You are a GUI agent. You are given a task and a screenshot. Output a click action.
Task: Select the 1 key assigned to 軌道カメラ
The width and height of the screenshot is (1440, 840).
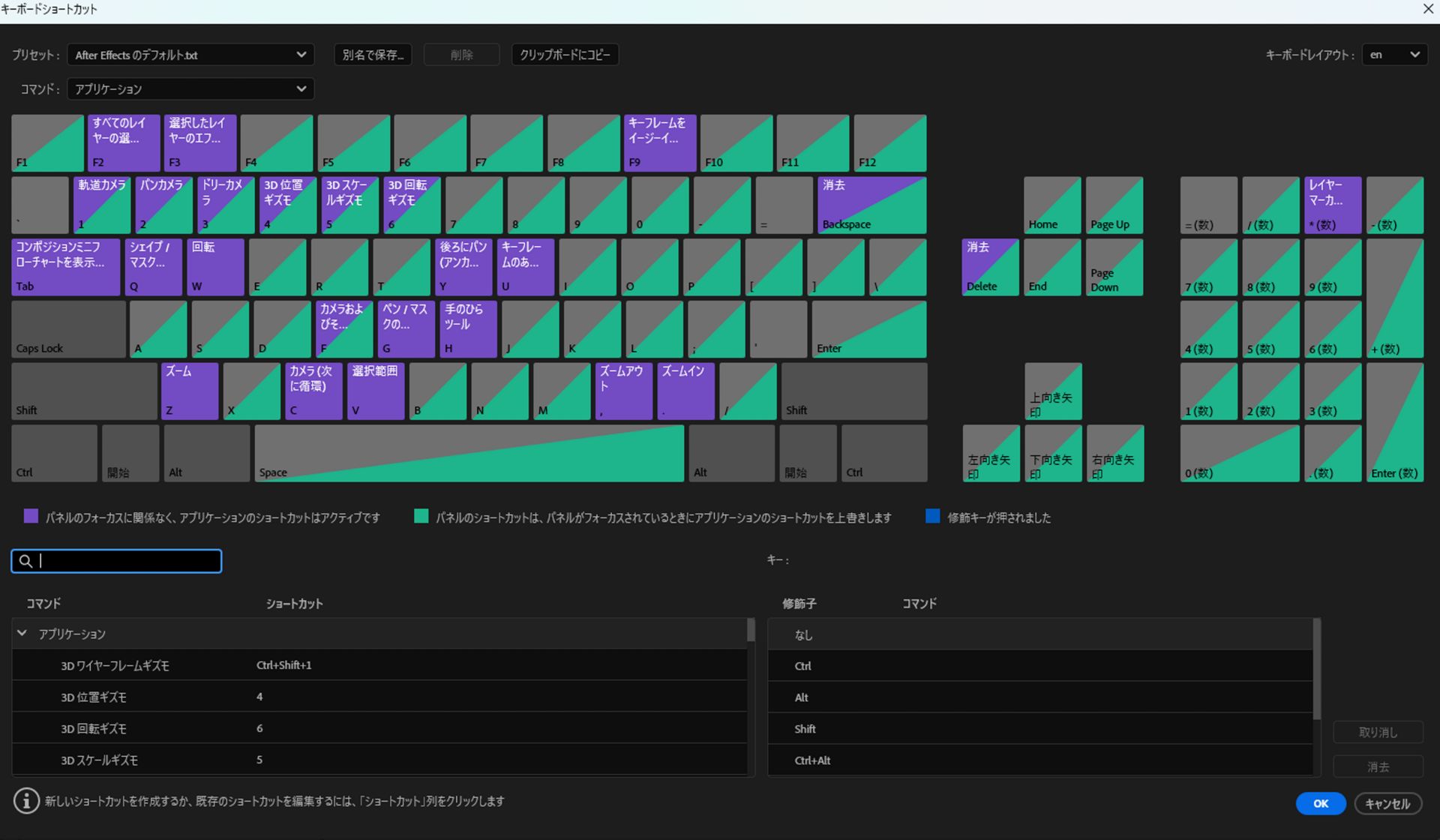coord(101,204)
